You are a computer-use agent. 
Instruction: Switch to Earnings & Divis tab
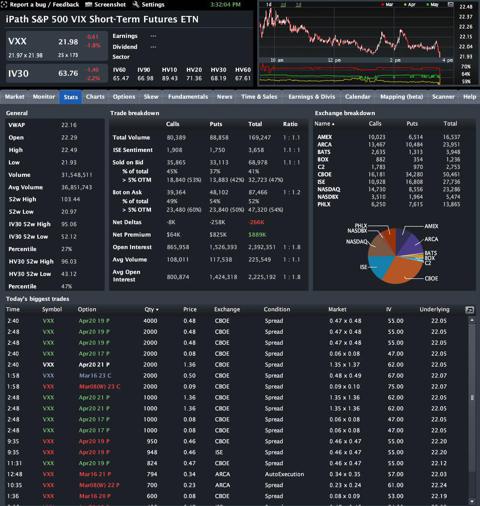point(312,97)
